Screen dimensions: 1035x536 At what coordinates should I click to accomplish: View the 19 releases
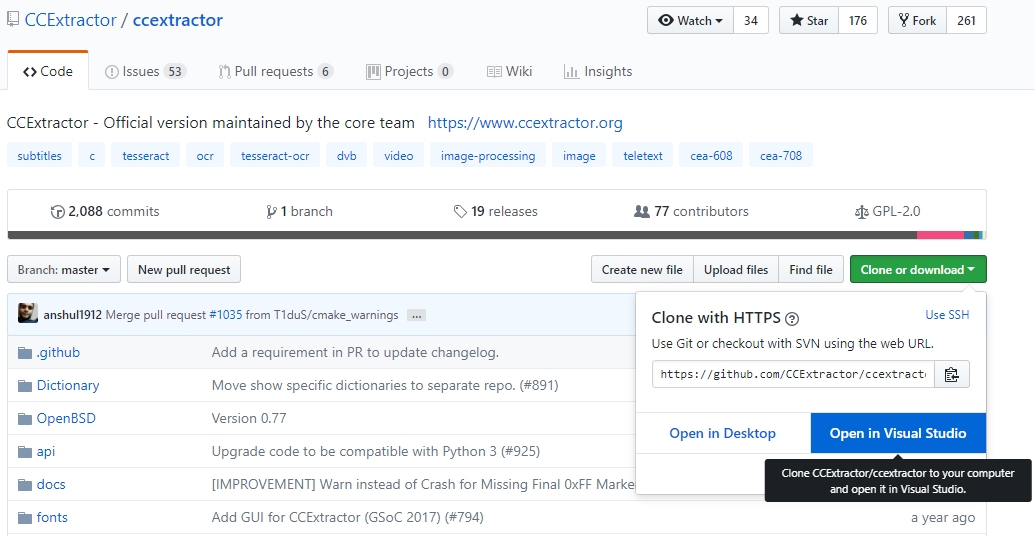(496, 211)
